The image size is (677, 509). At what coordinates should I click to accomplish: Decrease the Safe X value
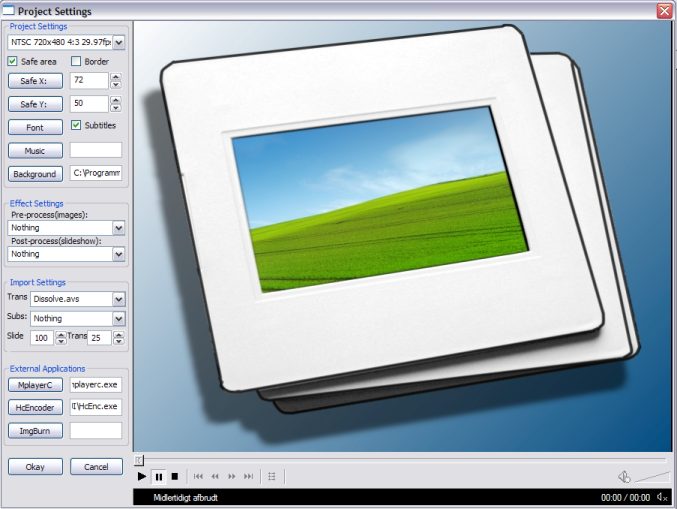[x=116, y=85]
